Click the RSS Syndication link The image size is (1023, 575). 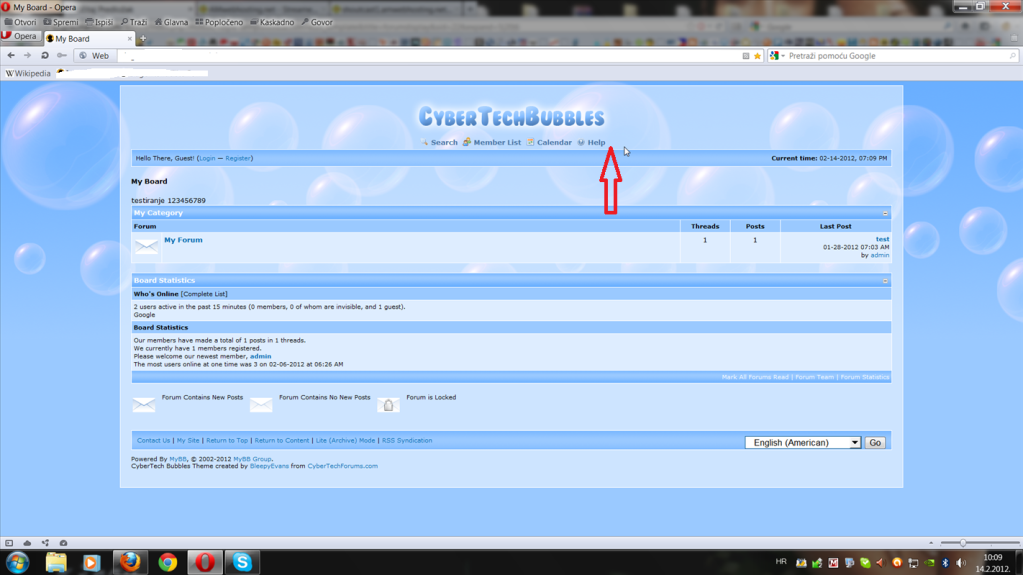(407, 441)
